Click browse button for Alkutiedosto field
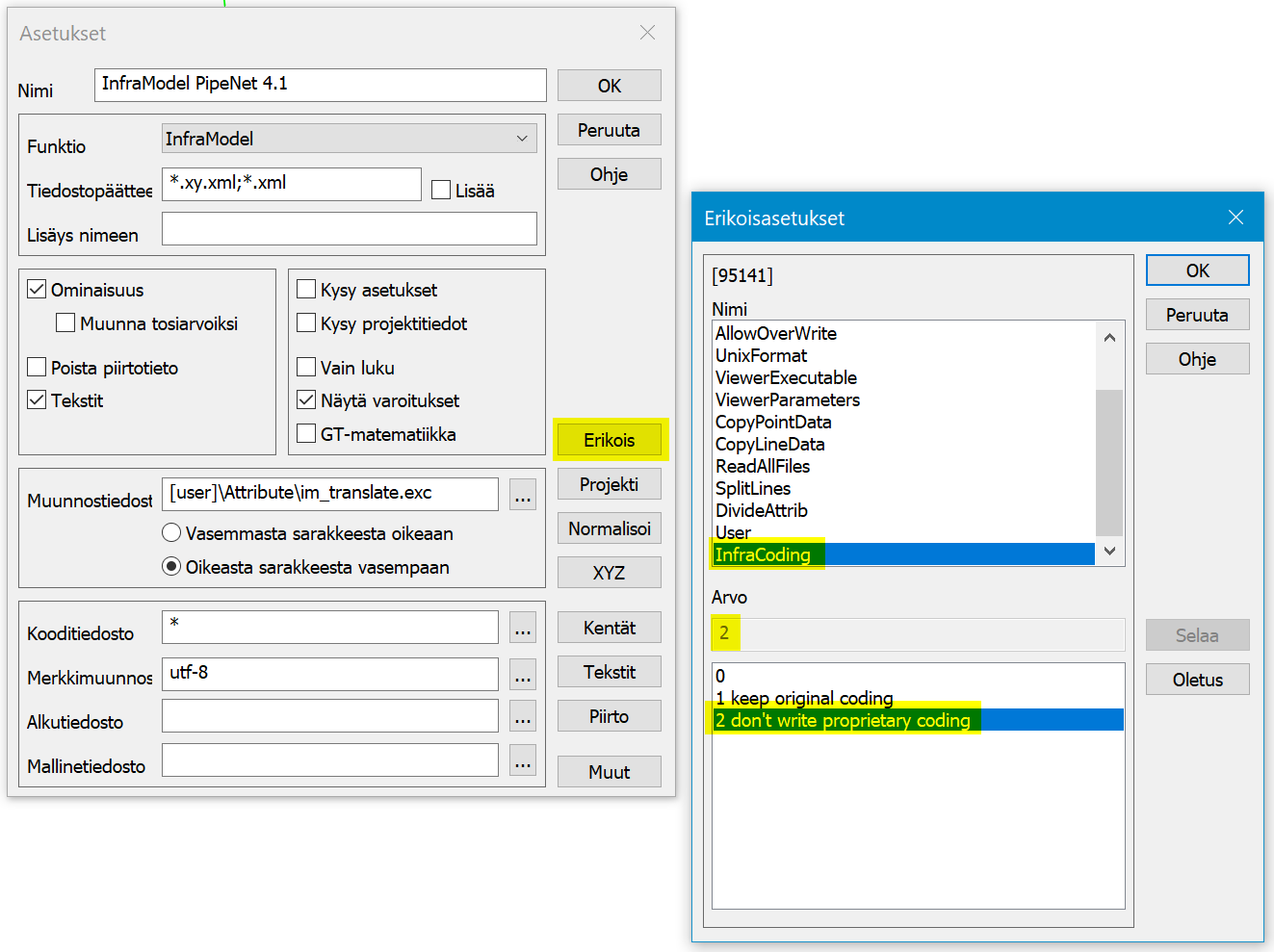This screenshot has width=1274, height=952. coord(523,716)
